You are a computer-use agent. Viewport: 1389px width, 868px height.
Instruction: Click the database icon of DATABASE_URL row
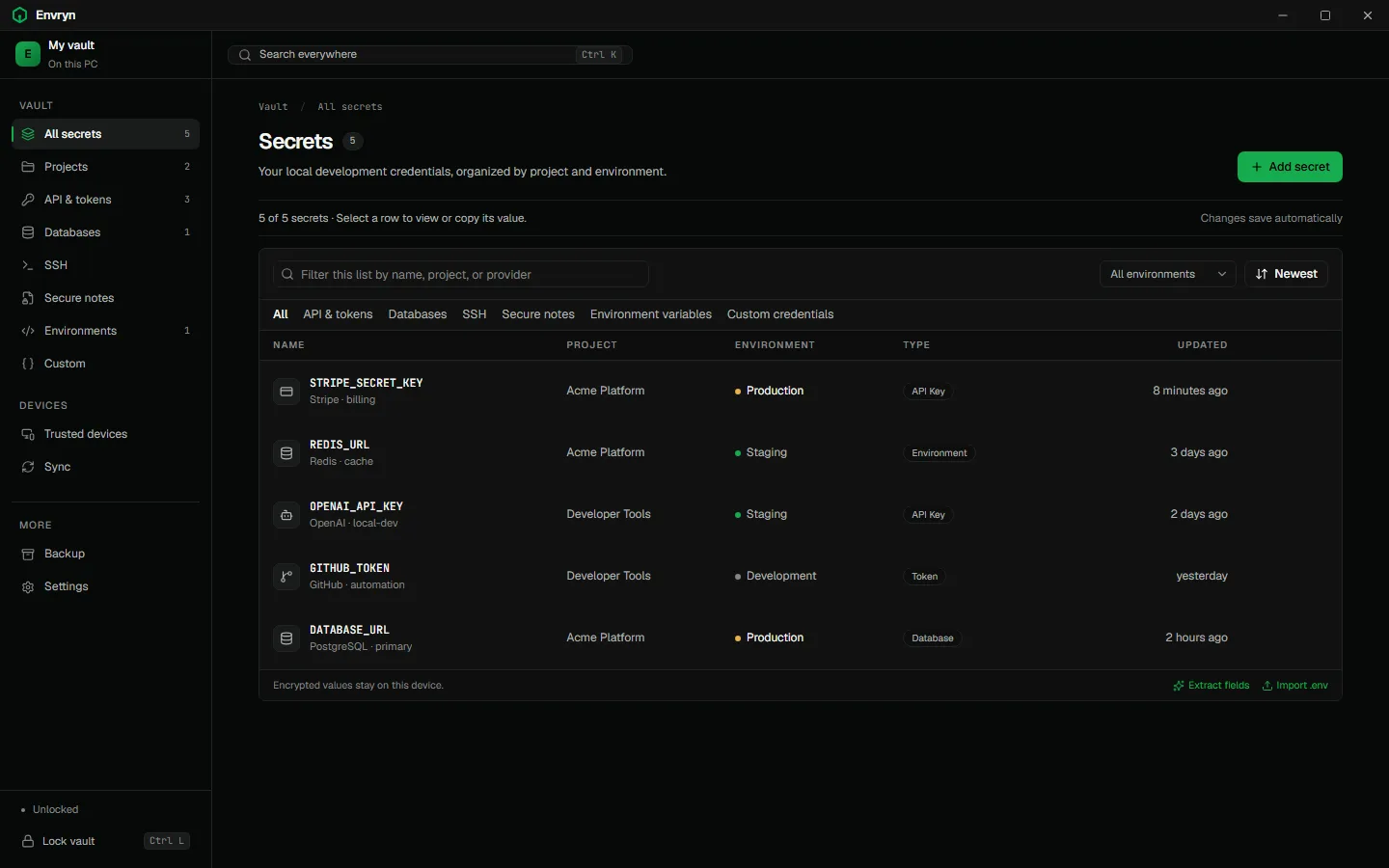(286, 637)
